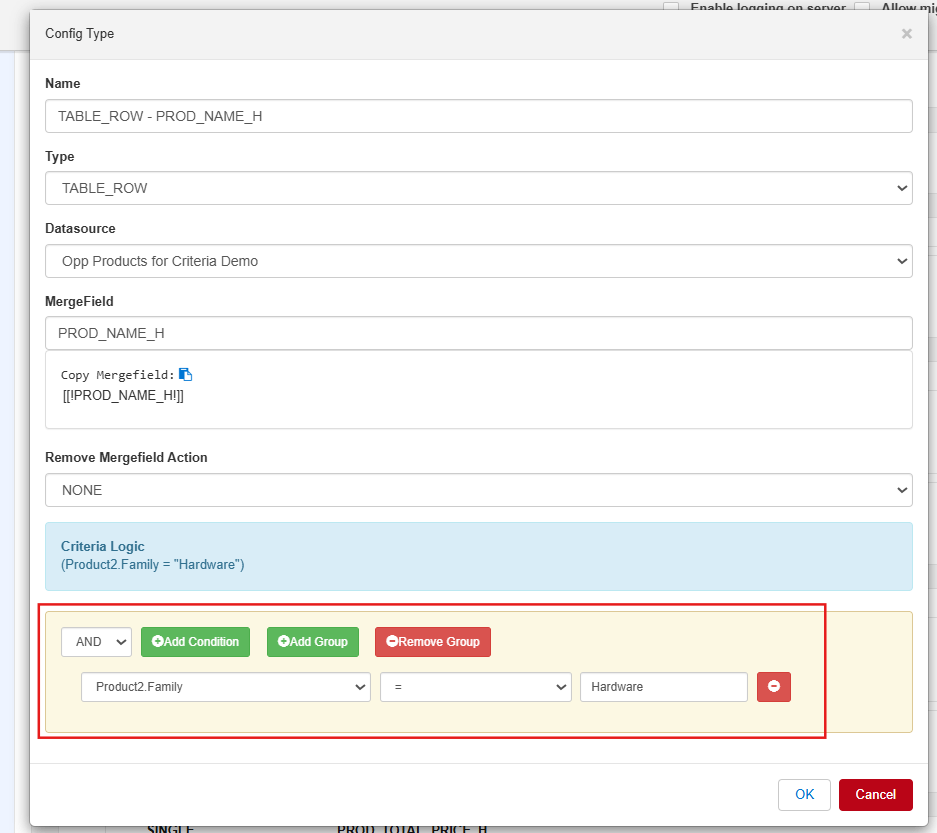937x833 pixels.
Task: Click the Config Type dialog title
Action: click(x=79, y=33)
